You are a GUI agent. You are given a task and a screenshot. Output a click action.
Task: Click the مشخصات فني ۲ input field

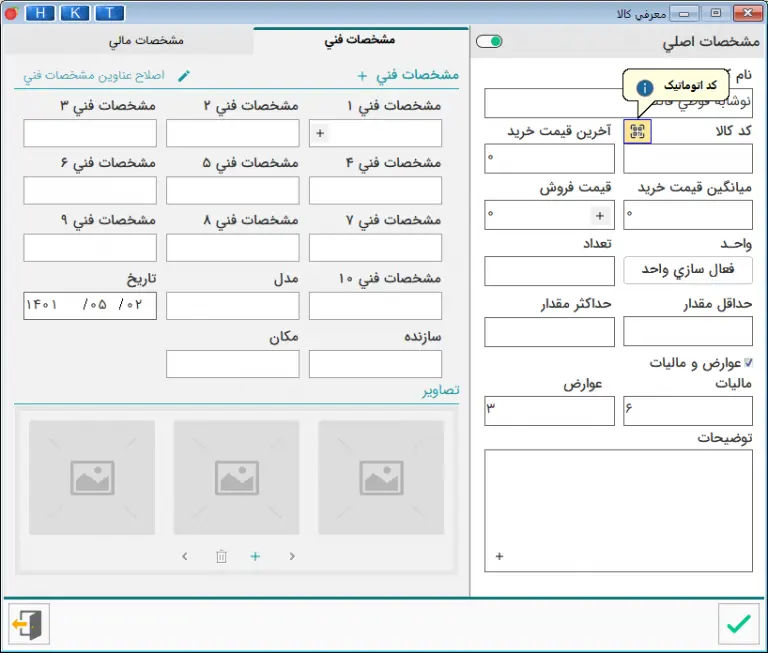tap(233, 133)
